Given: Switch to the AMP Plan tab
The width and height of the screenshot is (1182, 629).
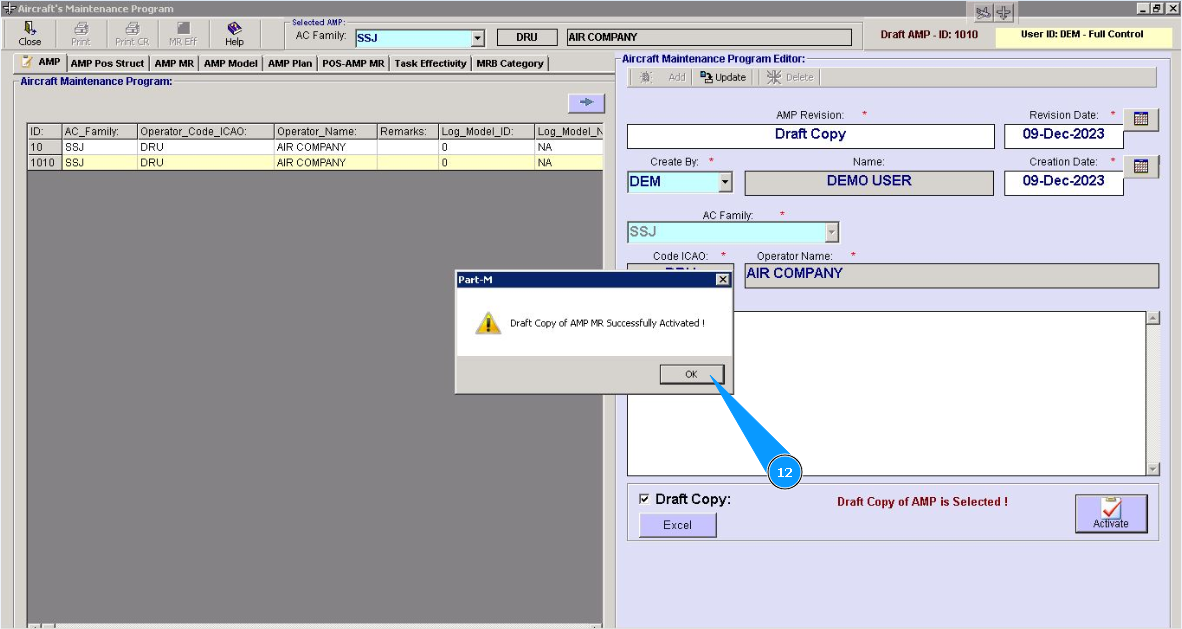Looking at the screenshot, I should point(289,63).
